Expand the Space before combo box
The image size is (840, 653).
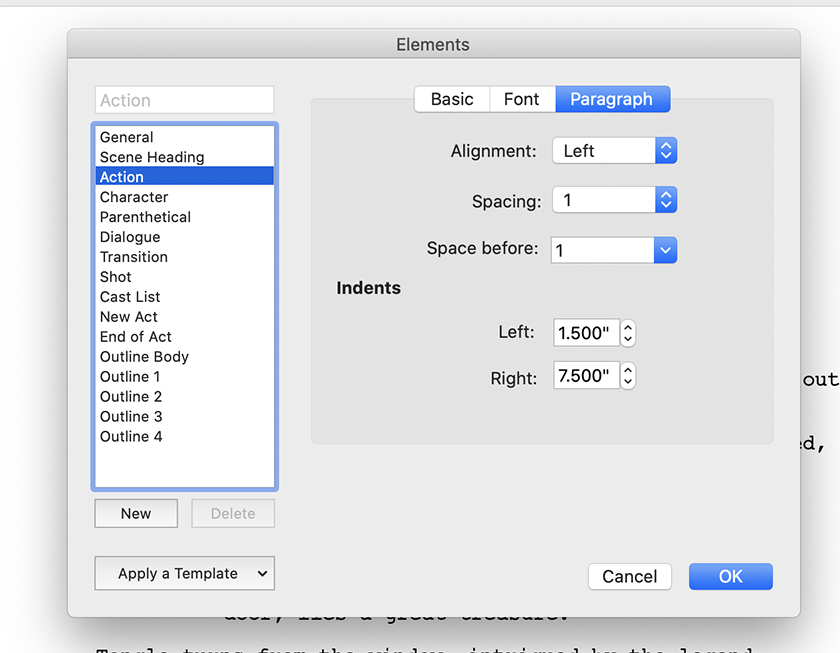[x=665, y=250]
